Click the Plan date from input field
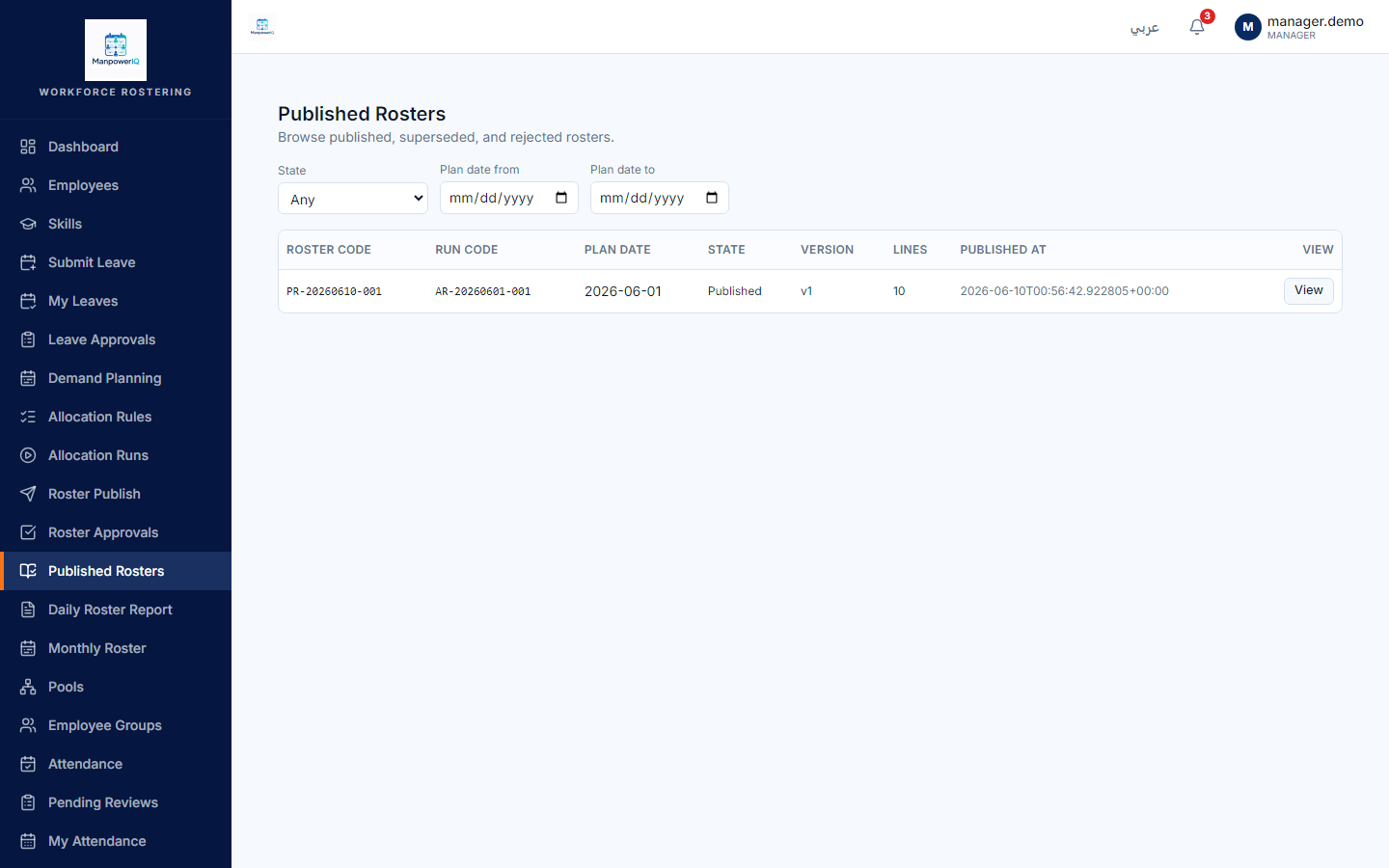Screen dimensions: 1389x868 (x=509, y=198)
